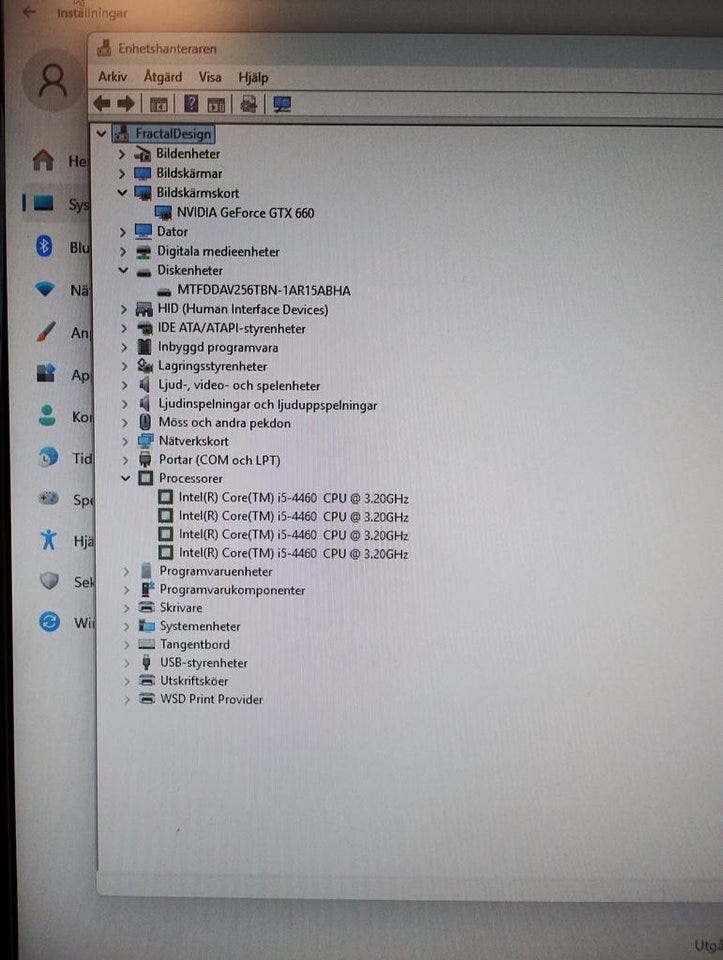
Task: Click the USB-styrenheter plug icon
Action: point(146,662)
